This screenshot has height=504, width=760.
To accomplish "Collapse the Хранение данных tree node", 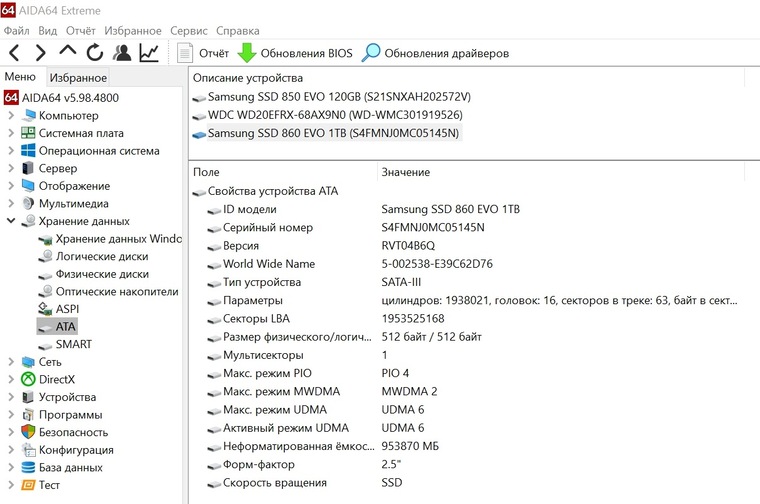I will 11,221.
